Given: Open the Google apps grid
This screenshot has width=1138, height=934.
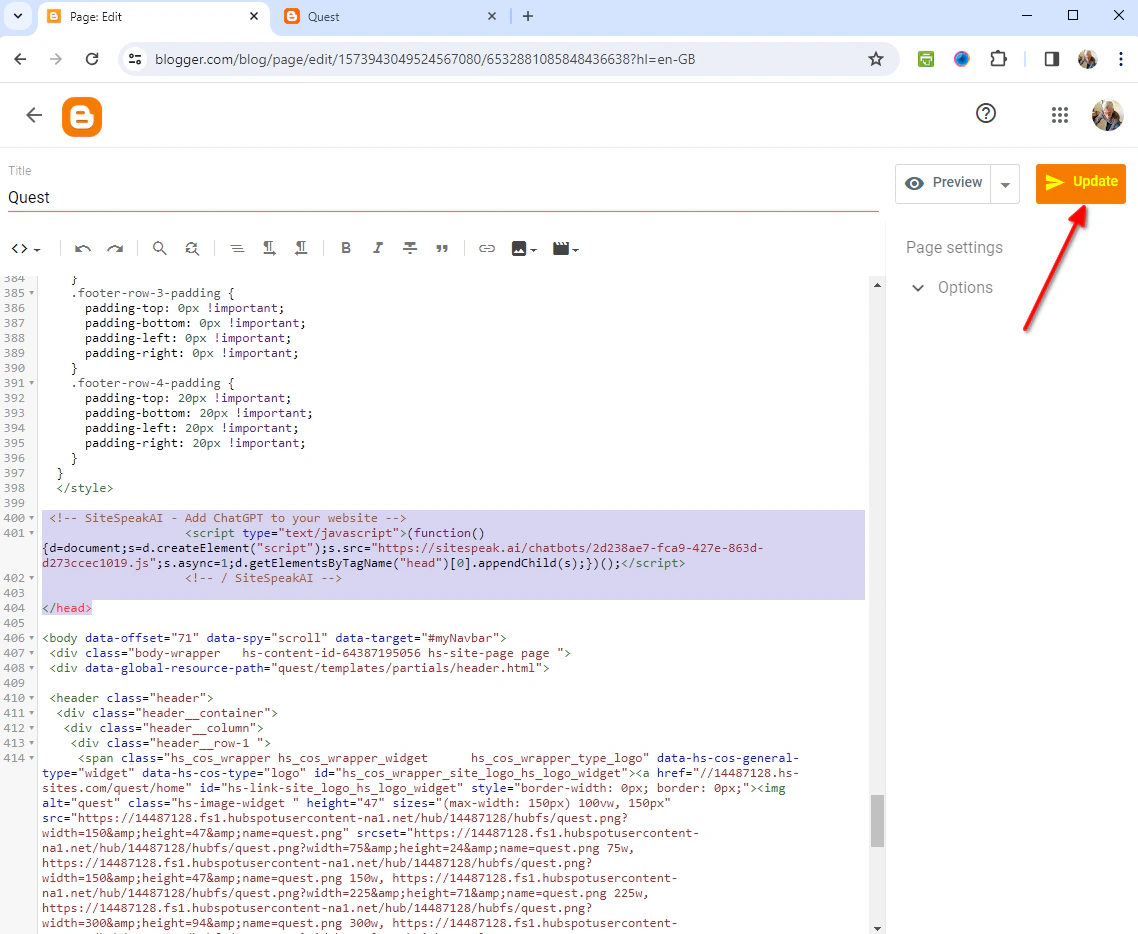Looking at the screenshot, I should tap(1060, 114).
